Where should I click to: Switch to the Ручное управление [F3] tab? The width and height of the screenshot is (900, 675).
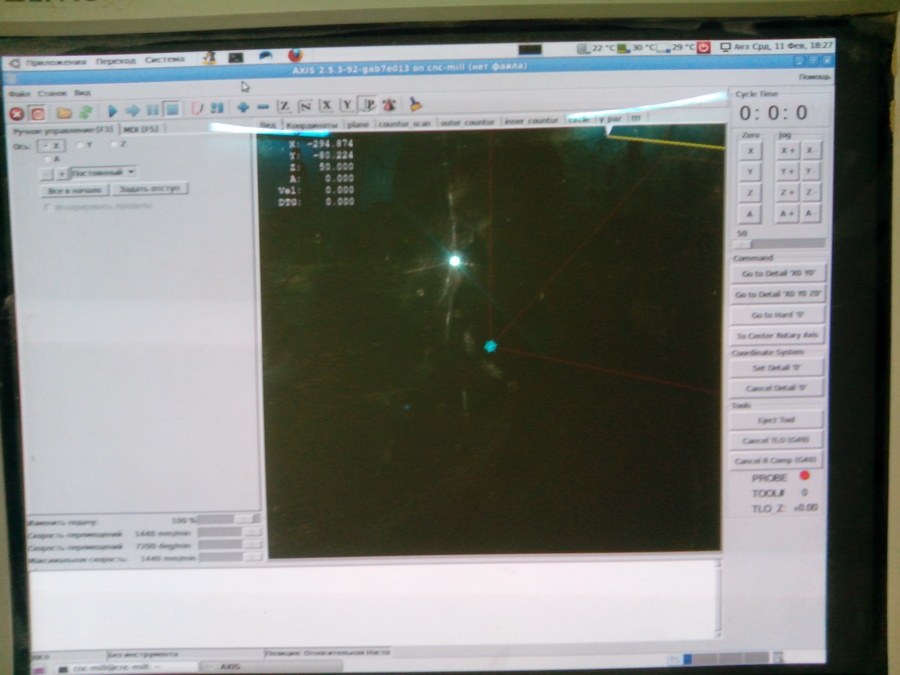pos(63,130)
